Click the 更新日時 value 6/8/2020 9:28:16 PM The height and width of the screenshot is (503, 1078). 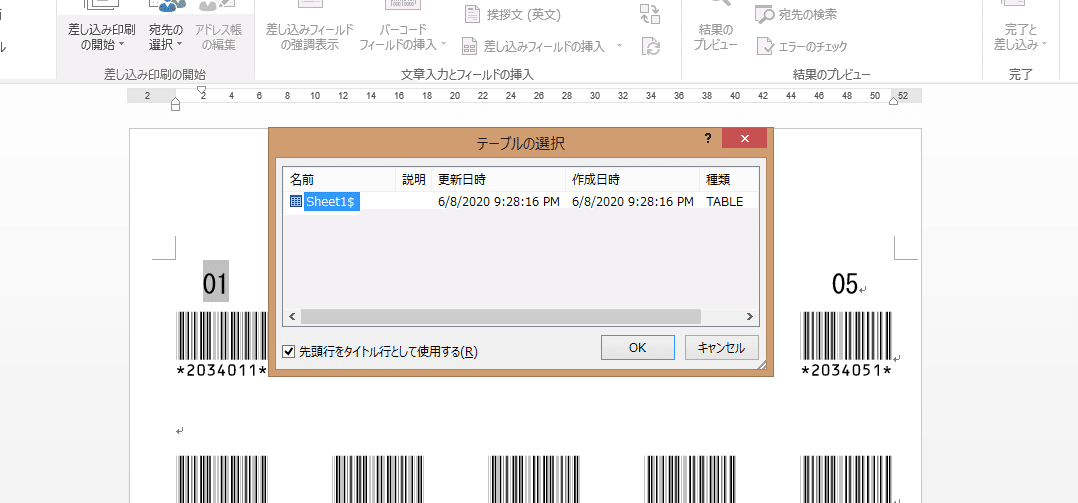point(498,202)
